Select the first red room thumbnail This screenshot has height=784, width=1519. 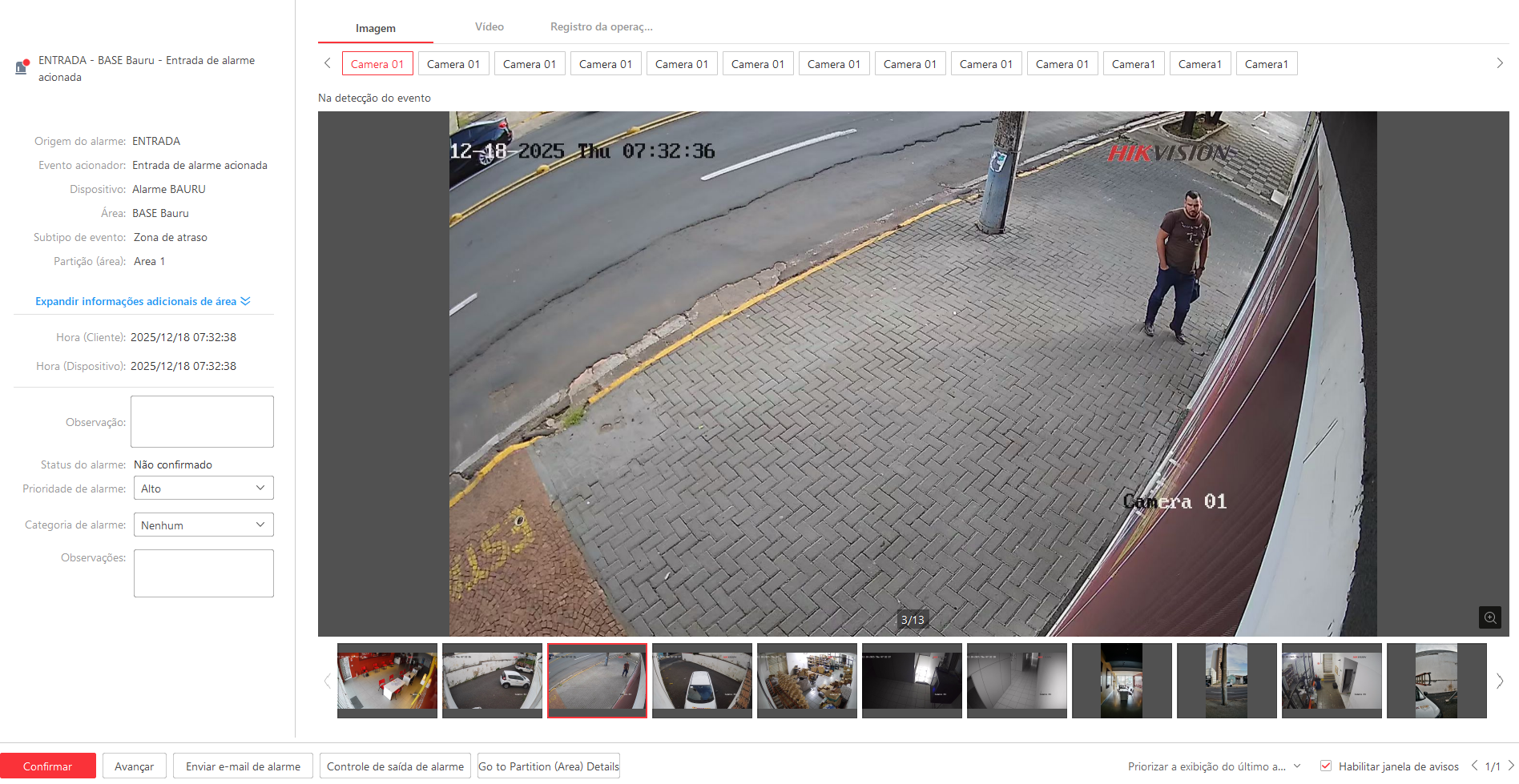pos(387,680)
